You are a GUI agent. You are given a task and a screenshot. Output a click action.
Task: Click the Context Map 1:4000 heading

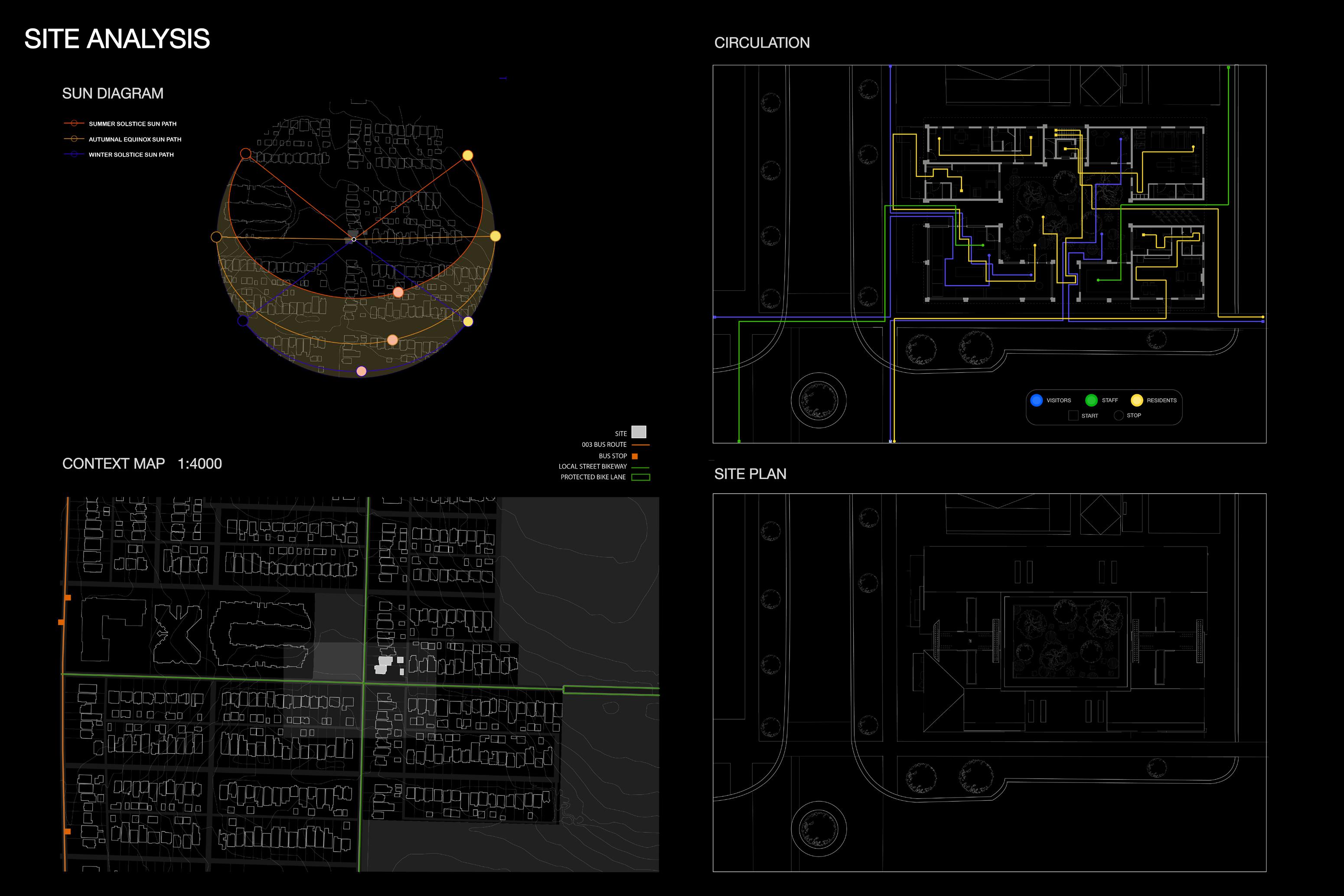click(142, 463)
